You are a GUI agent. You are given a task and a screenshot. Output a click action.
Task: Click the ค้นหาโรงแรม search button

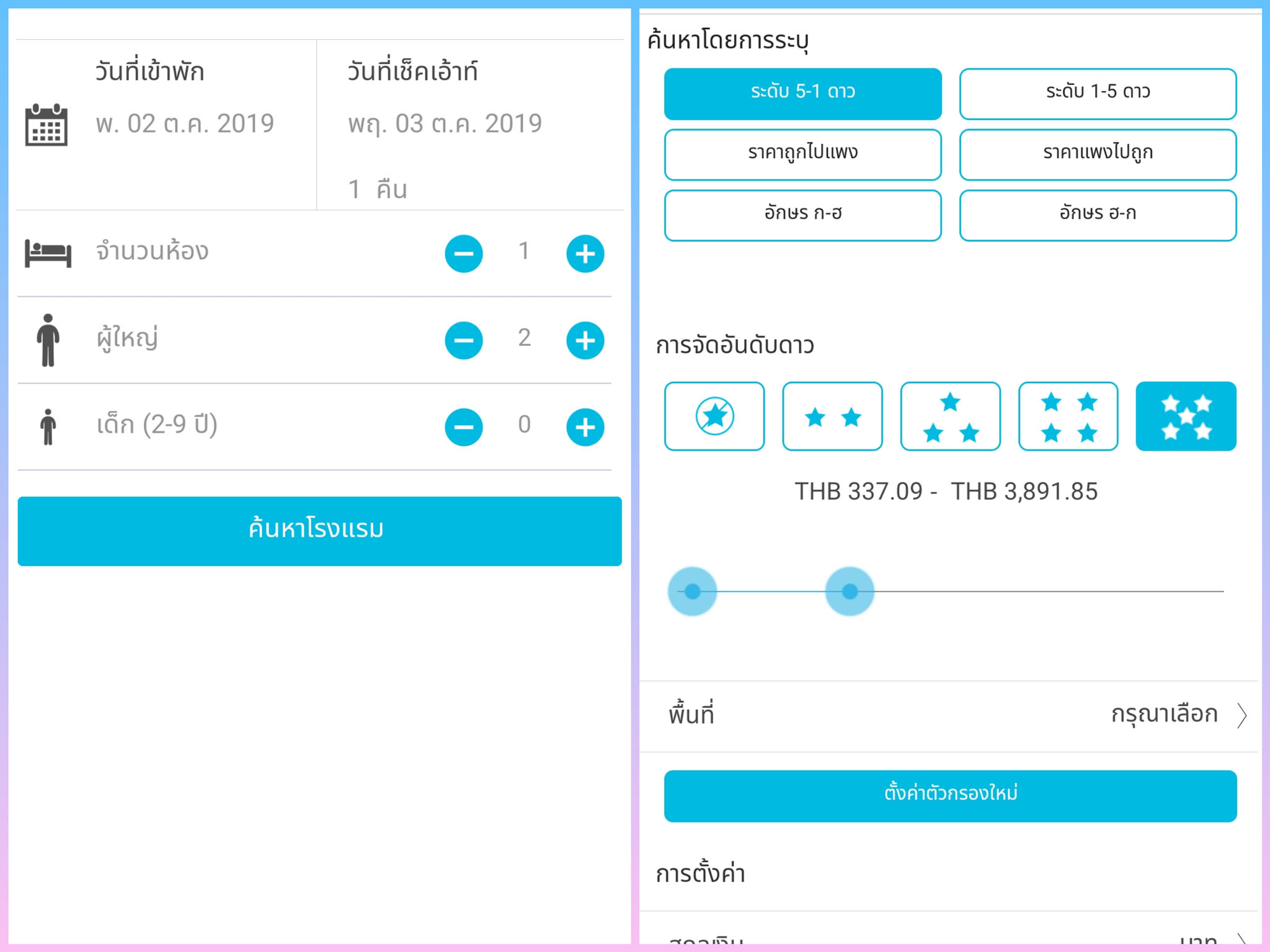(319, 531)
